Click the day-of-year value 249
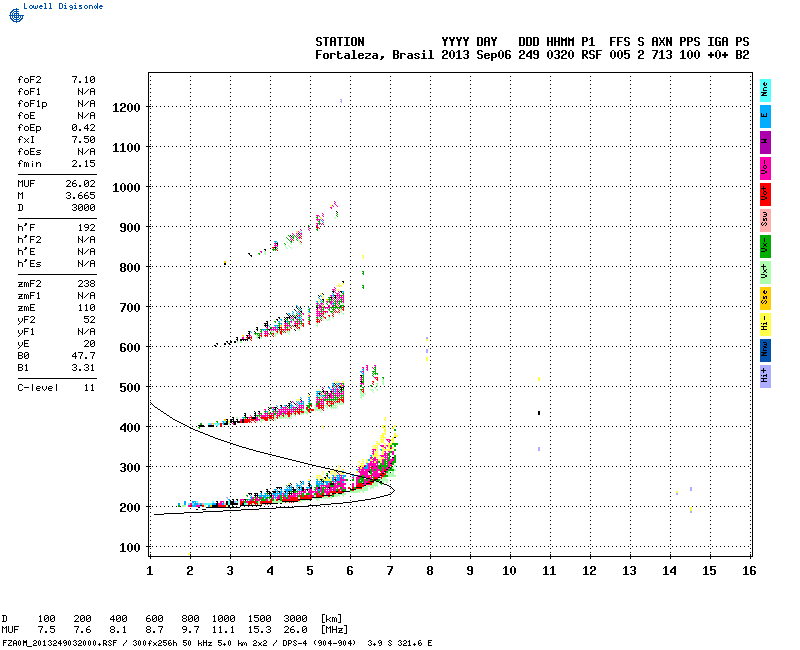Image resolution: width=800 pixels, height=650 pixels. [529, 55]
